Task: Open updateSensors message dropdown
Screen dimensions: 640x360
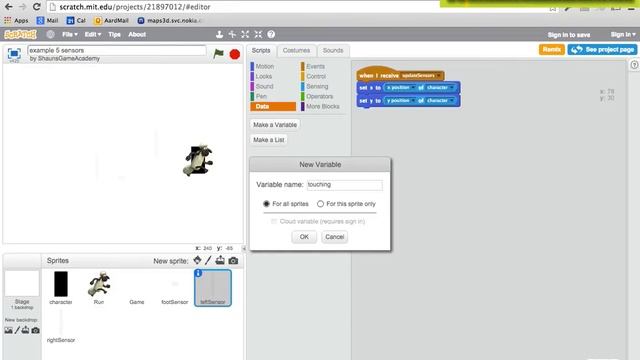Action: pos(439,76)
